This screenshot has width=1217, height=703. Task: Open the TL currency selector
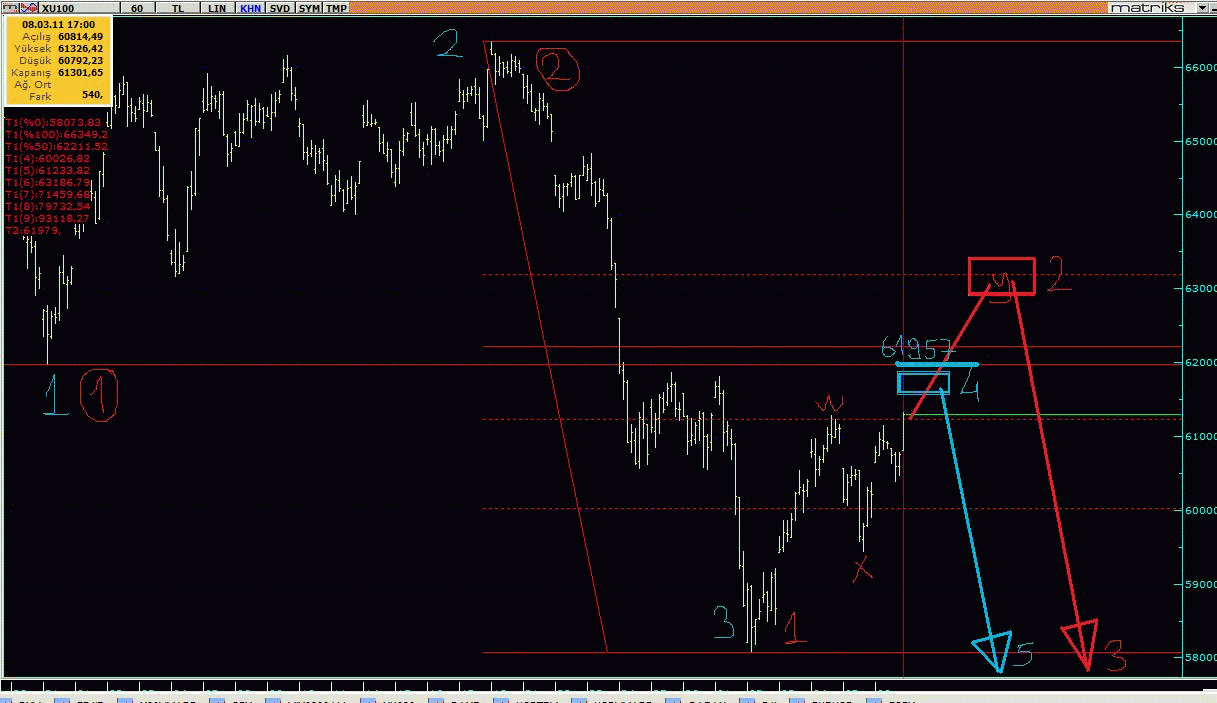(178, 8)
